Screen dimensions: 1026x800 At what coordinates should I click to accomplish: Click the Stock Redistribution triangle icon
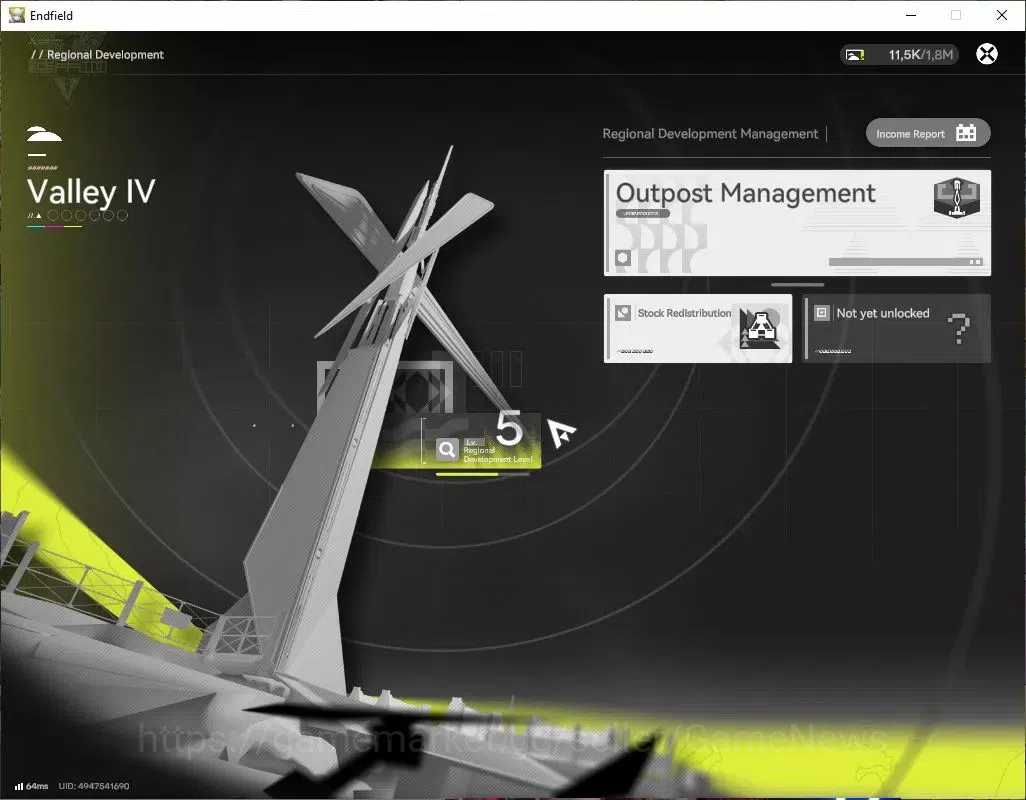click(760, 328)
